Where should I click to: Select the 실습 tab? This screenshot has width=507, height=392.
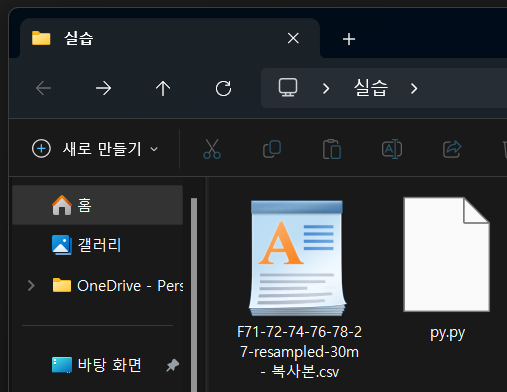point(170,38)
